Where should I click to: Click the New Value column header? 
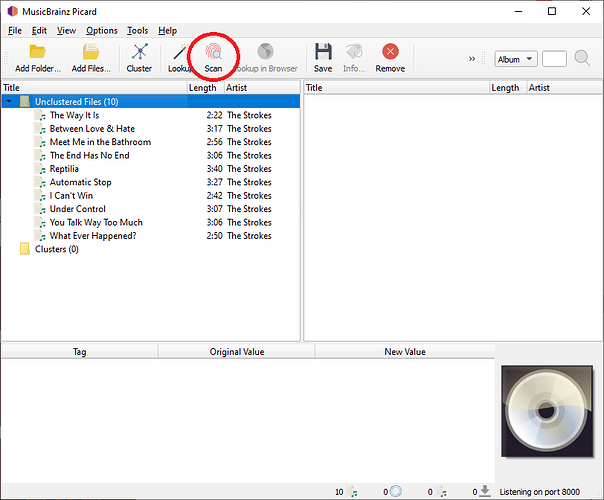[405, 352]
